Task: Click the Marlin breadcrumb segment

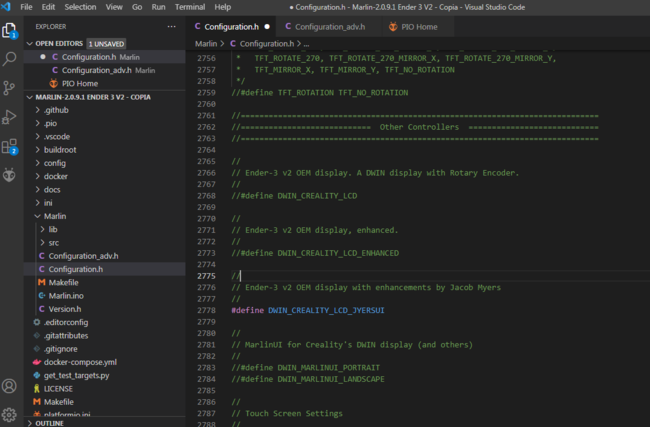Action: point(206,44)
